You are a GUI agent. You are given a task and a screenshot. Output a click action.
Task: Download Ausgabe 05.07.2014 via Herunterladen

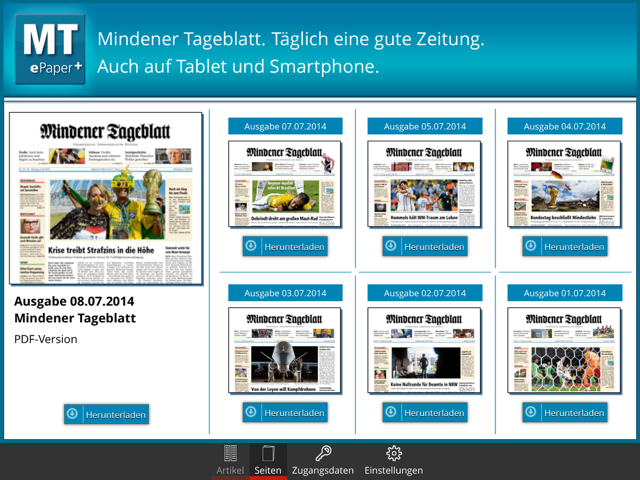coord(424,246)
